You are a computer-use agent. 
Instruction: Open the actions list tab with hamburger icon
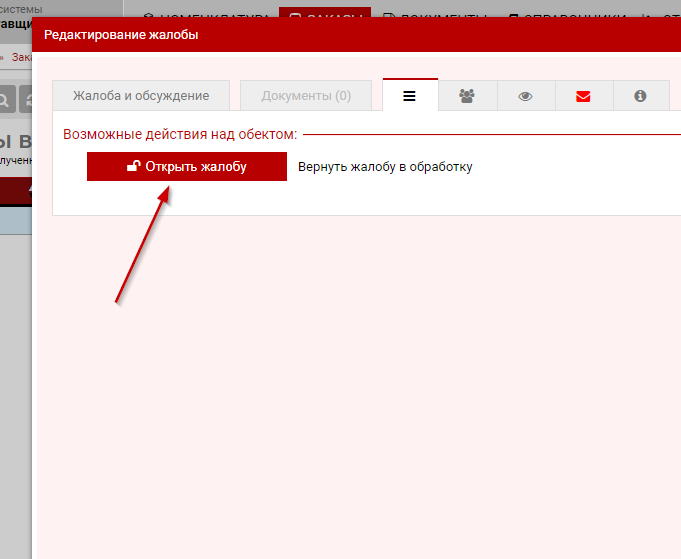[410, 95]
